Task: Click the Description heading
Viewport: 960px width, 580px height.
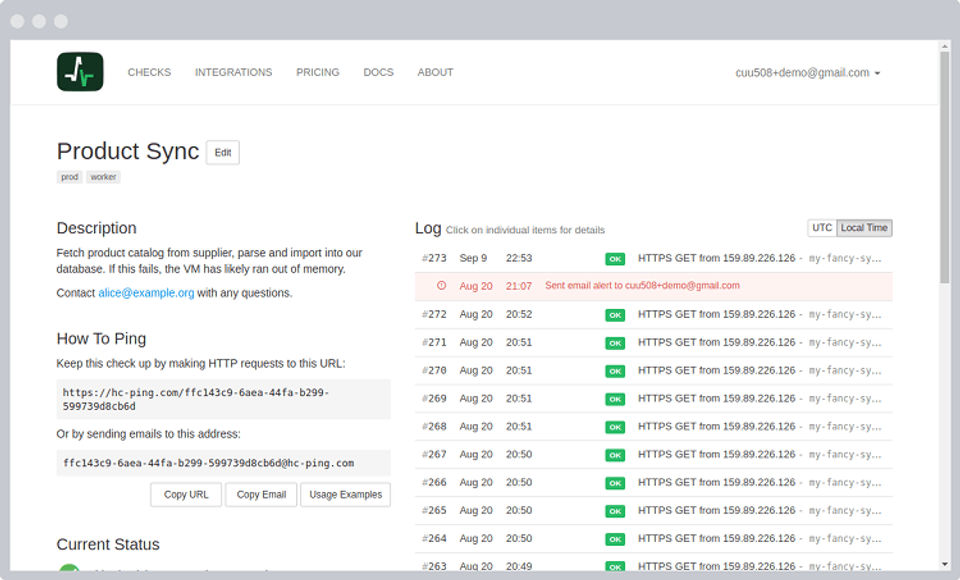Action: coord(96,228)
